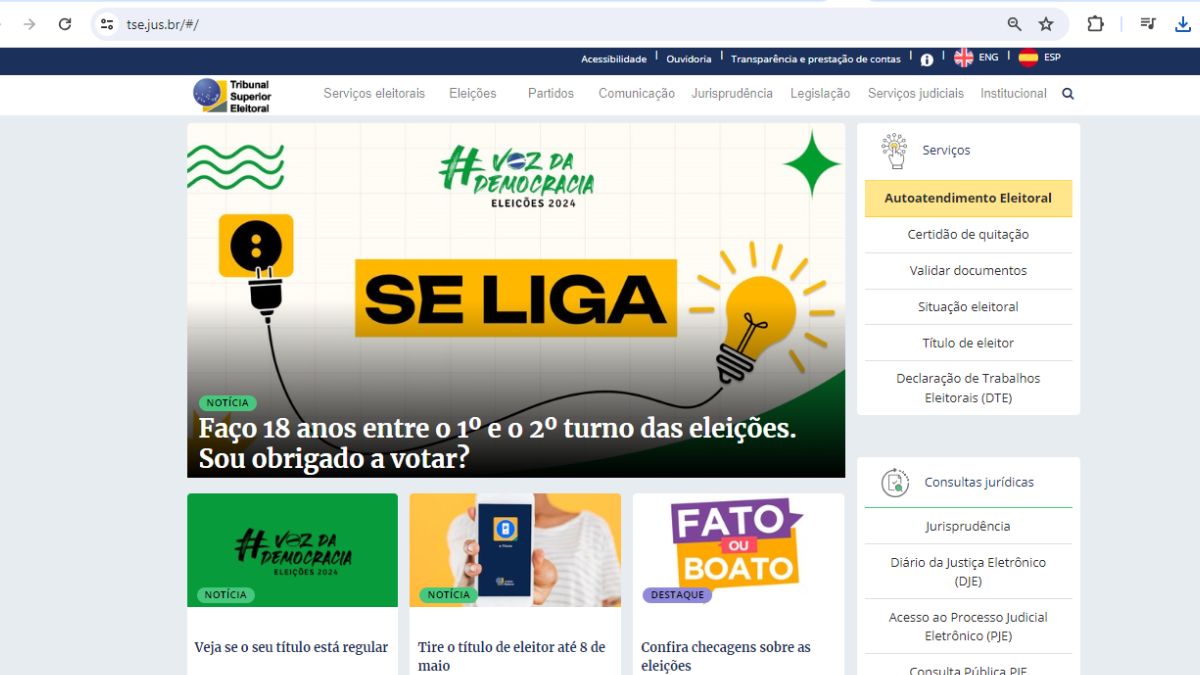Open the Tribunal Superior Eleitoral logo
Image resolution: width=1200 pixels, height=675 pixels.
tap(232, 95)
